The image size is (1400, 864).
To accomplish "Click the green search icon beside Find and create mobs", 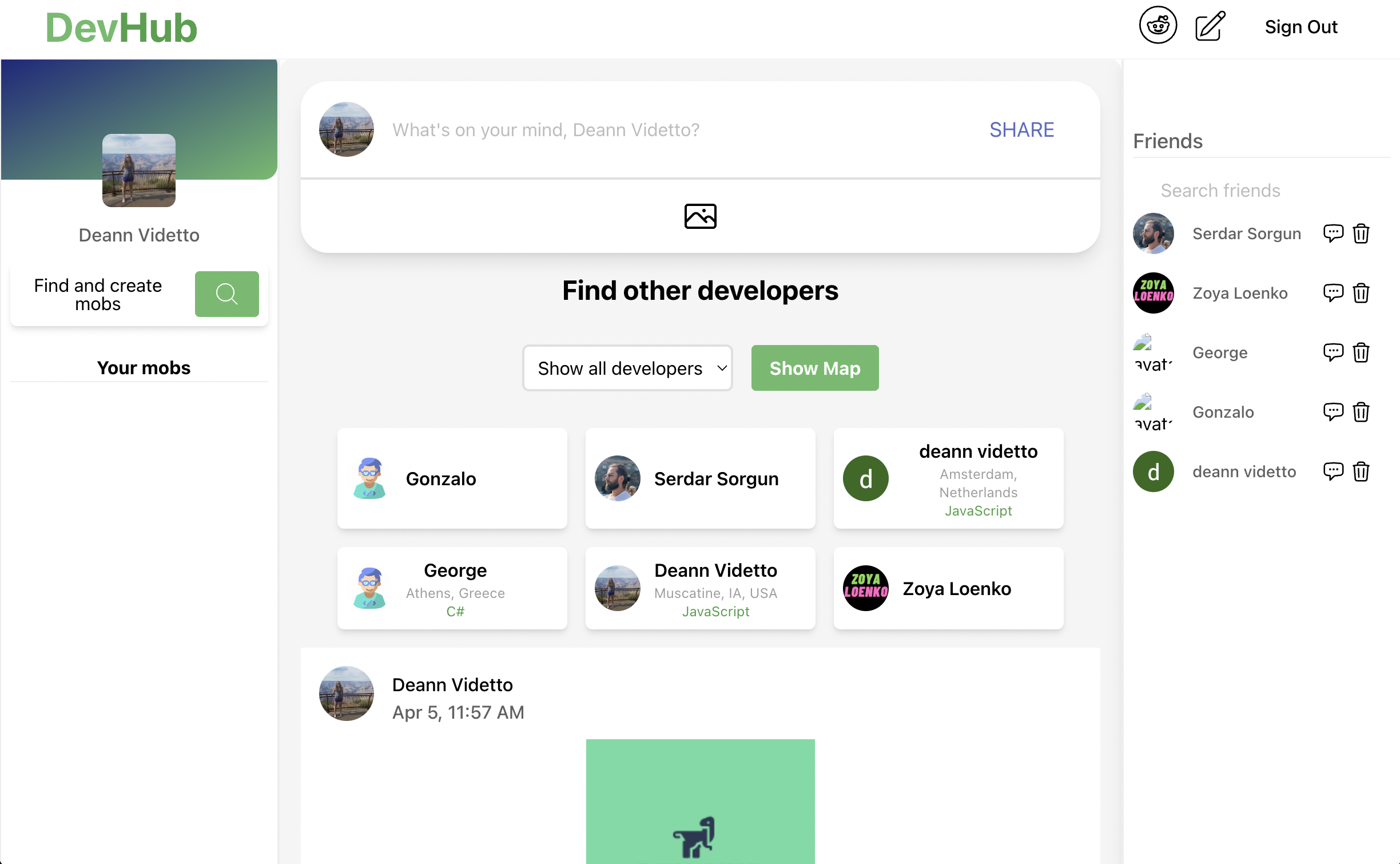I will (226, 294).
